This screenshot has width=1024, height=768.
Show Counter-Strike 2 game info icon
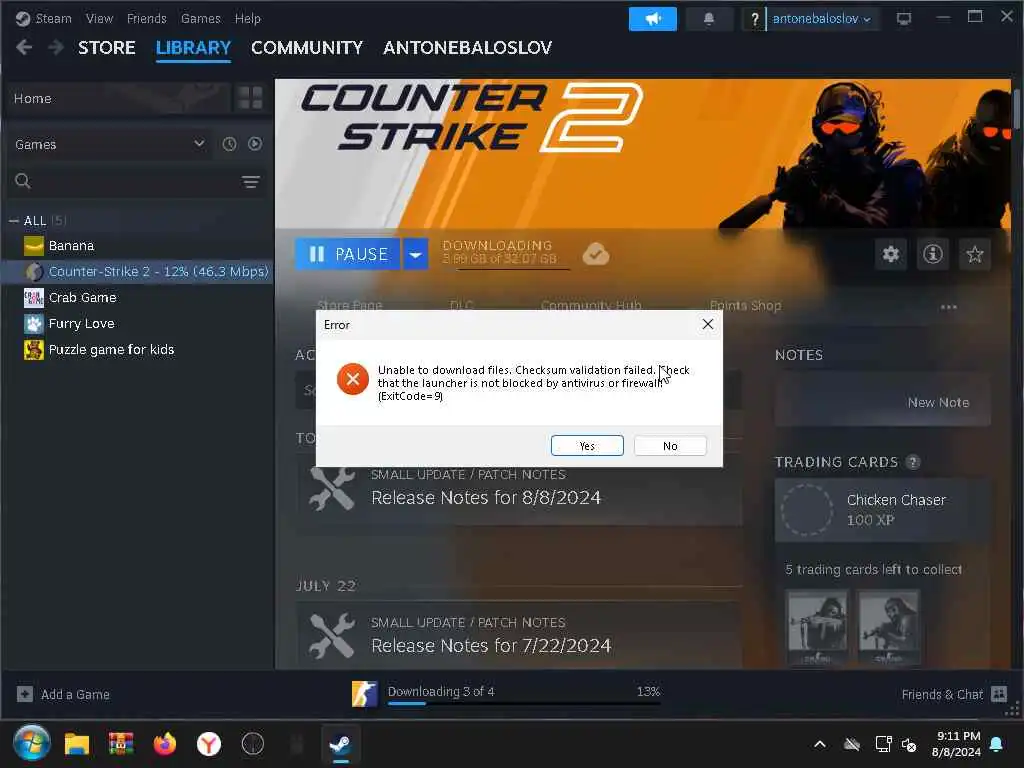933,253
